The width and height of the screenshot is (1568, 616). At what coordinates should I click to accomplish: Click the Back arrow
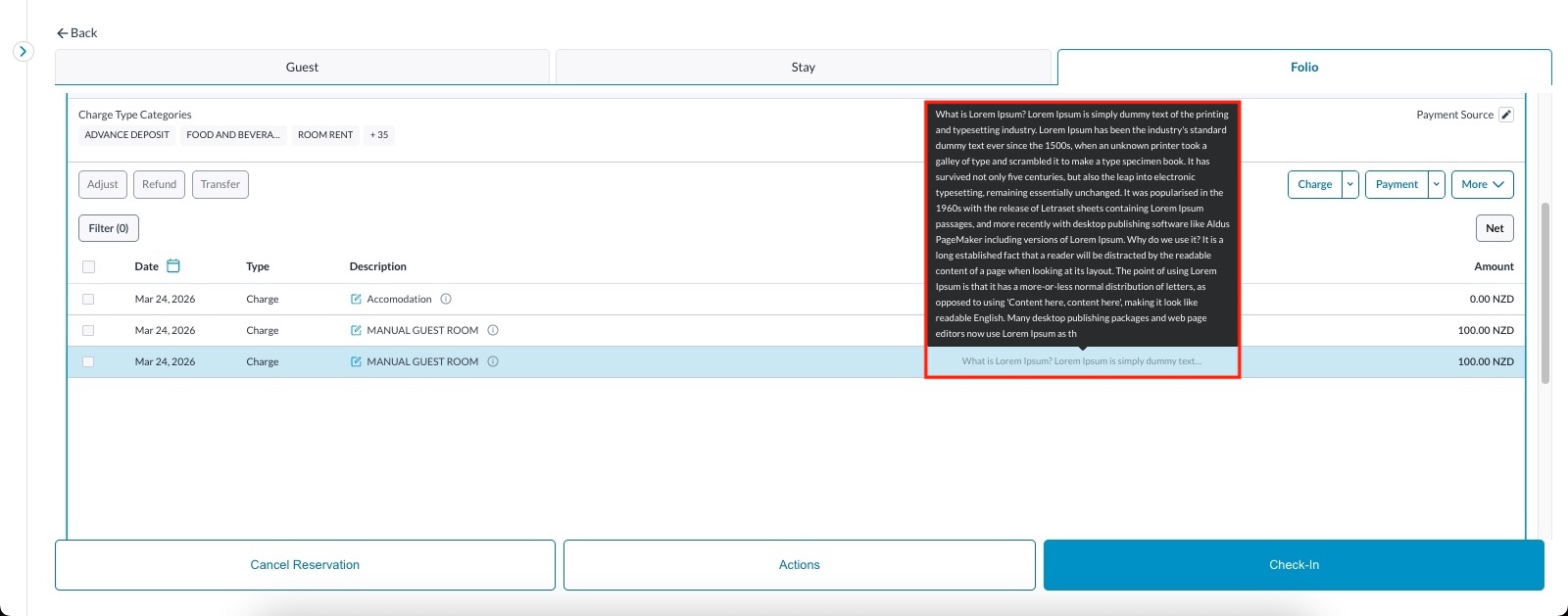pos(63,33)
